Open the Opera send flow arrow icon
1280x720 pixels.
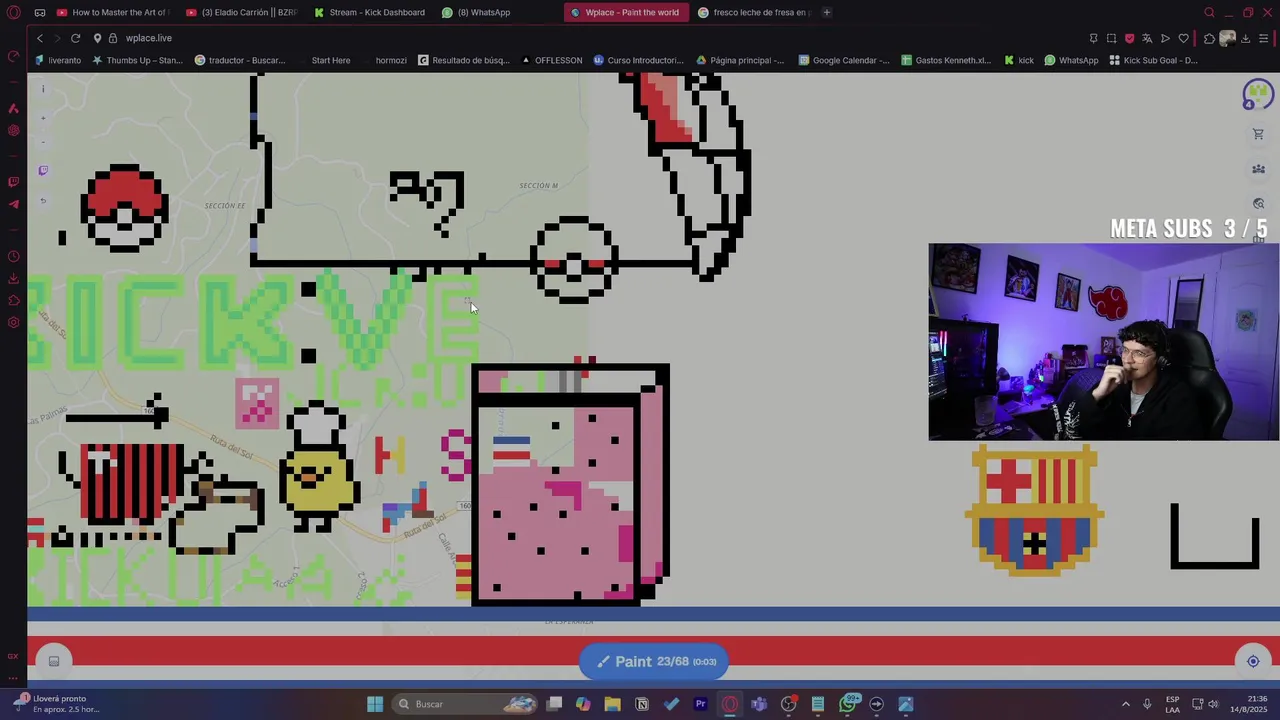pyautogui.click(x=1165, y=38)
